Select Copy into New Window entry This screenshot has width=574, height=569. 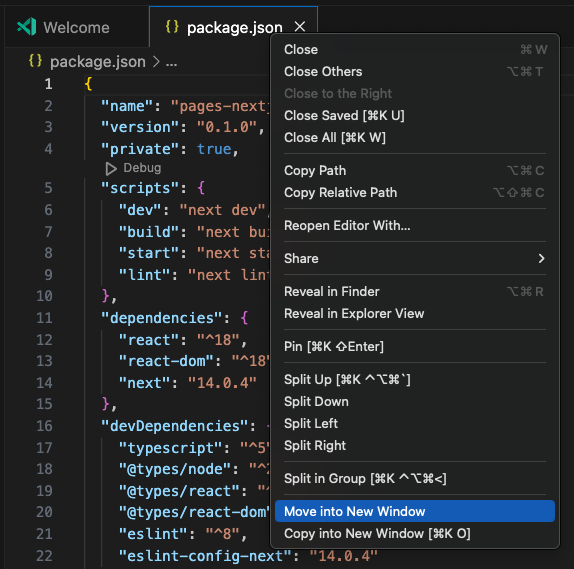tap(415, 533)
